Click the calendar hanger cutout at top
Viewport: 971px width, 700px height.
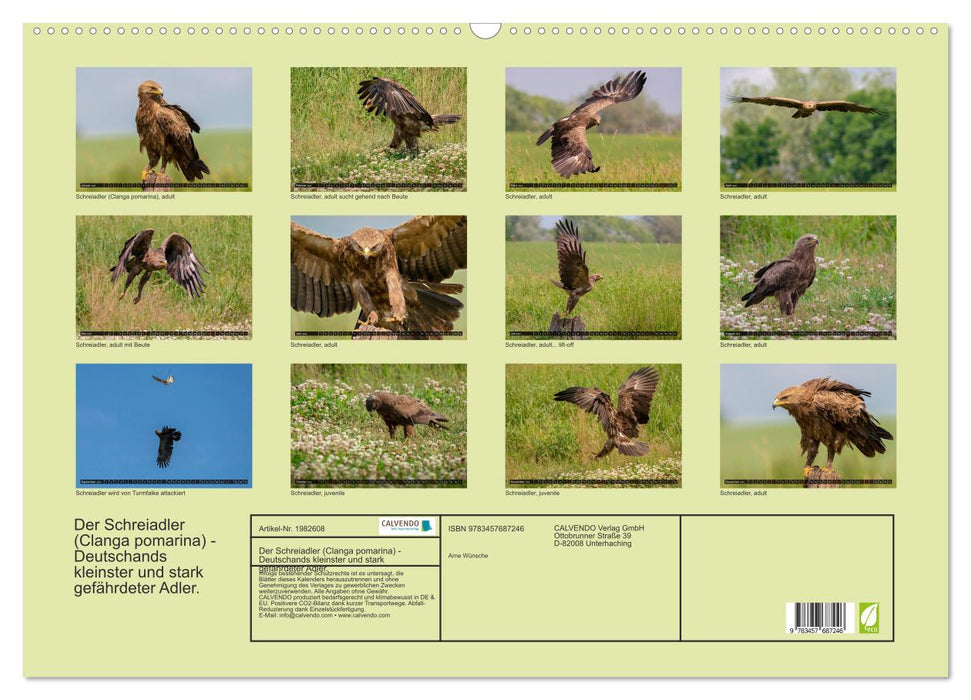coord(485,30)
